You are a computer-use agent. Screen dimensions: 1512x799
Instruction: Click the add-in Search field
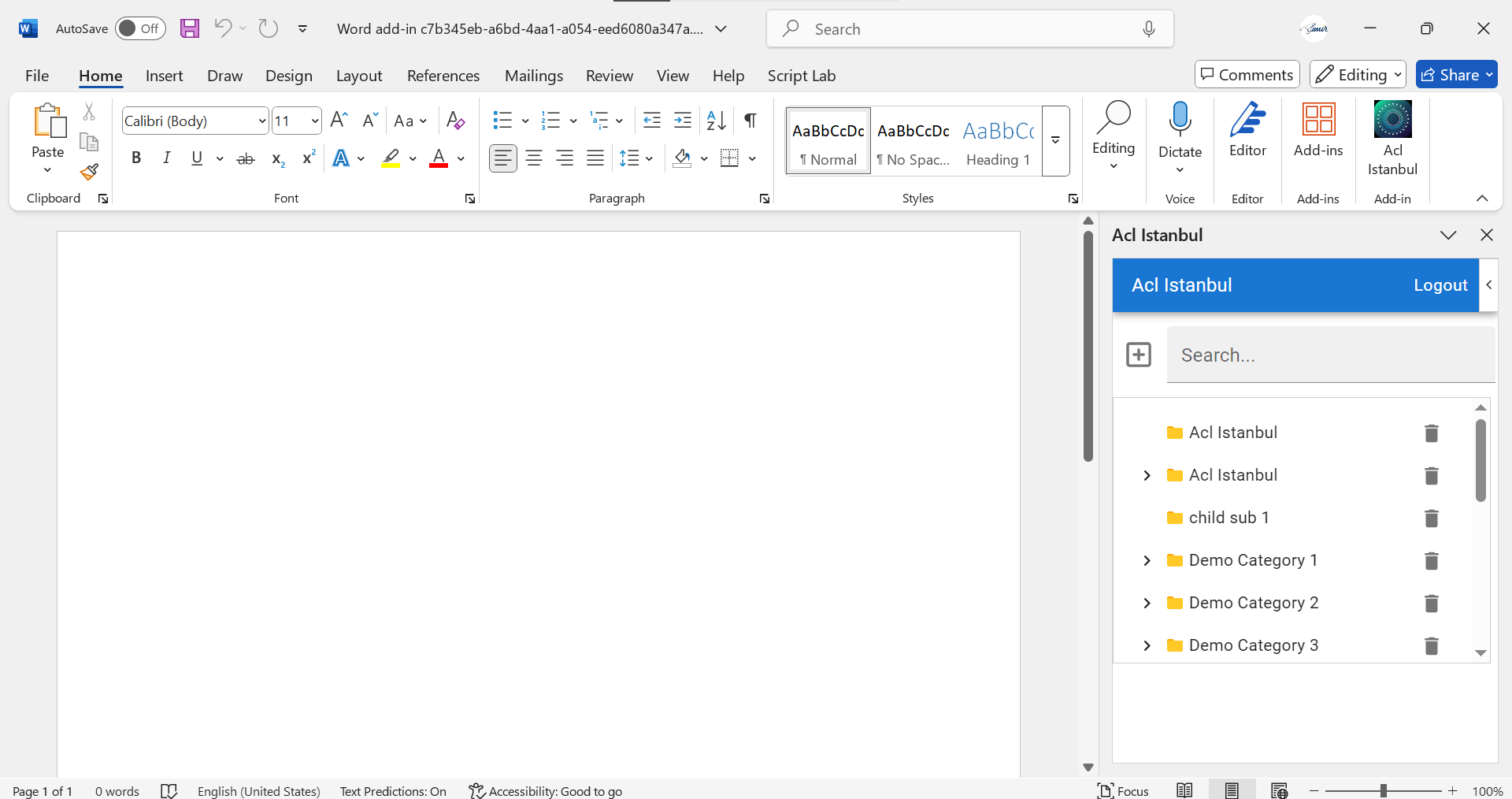pyautogui.click(x=1330, y=355)
